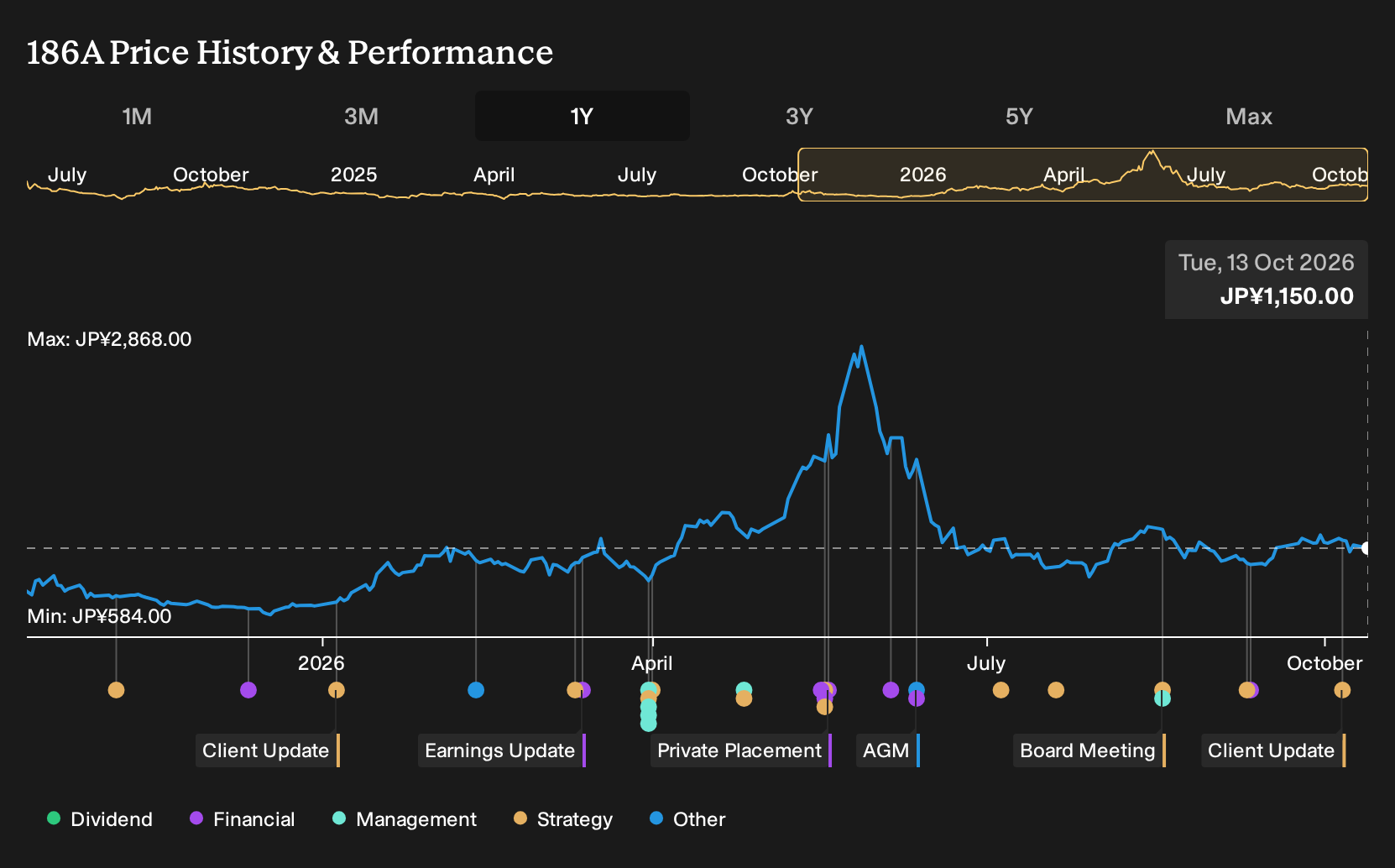The width and height of the screenshot is (1395, 868).
Task: Click the JP¥1,150.00 price value
Action: tap(1287, 296)
